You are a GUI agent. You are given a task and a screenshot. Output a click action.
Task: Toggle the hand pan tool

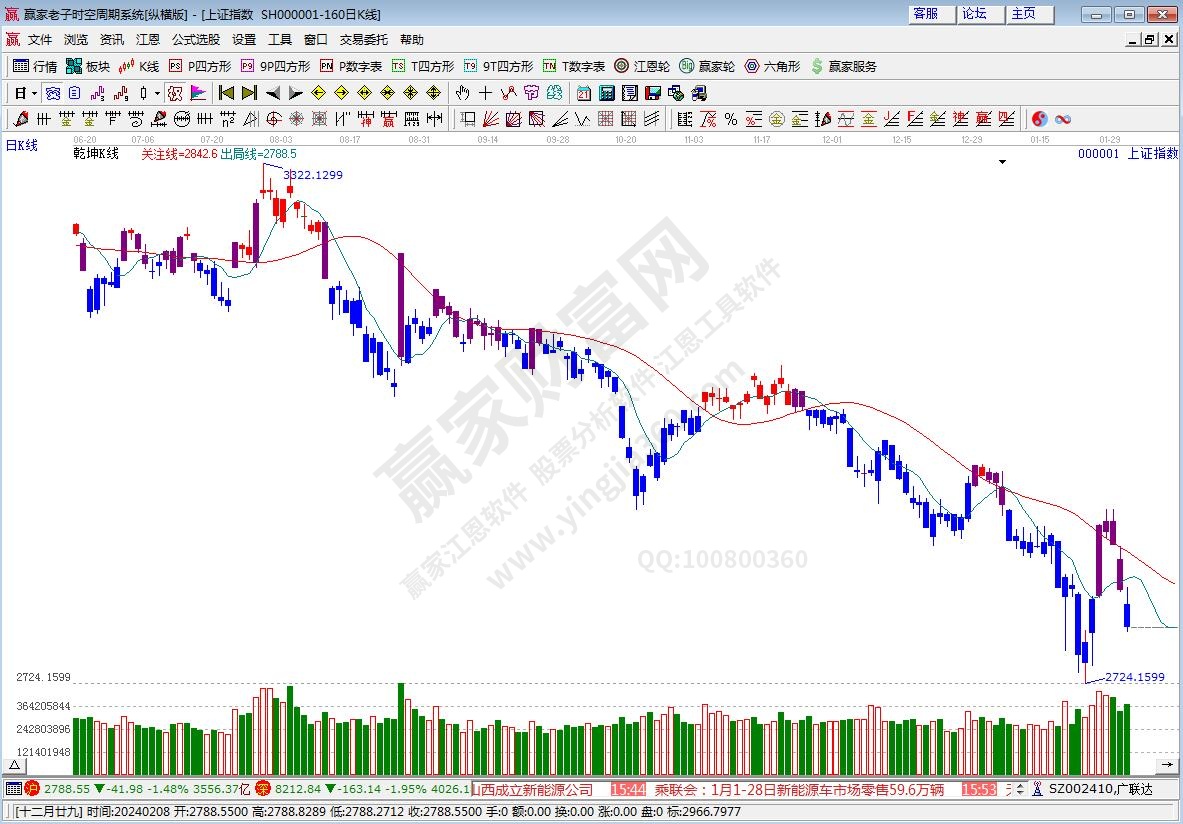point(462,93)
